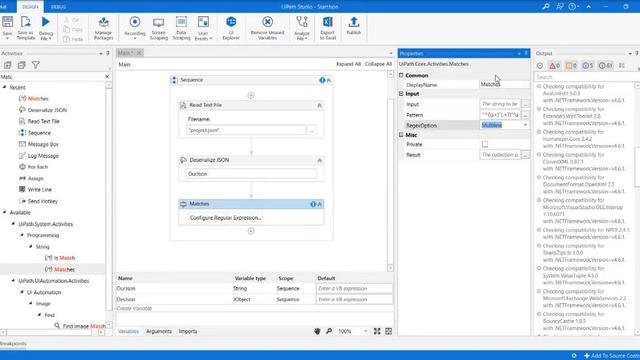Screen dimensions: 640x360
Task: Click Collapse All in designer
Action: coord(378,64)
